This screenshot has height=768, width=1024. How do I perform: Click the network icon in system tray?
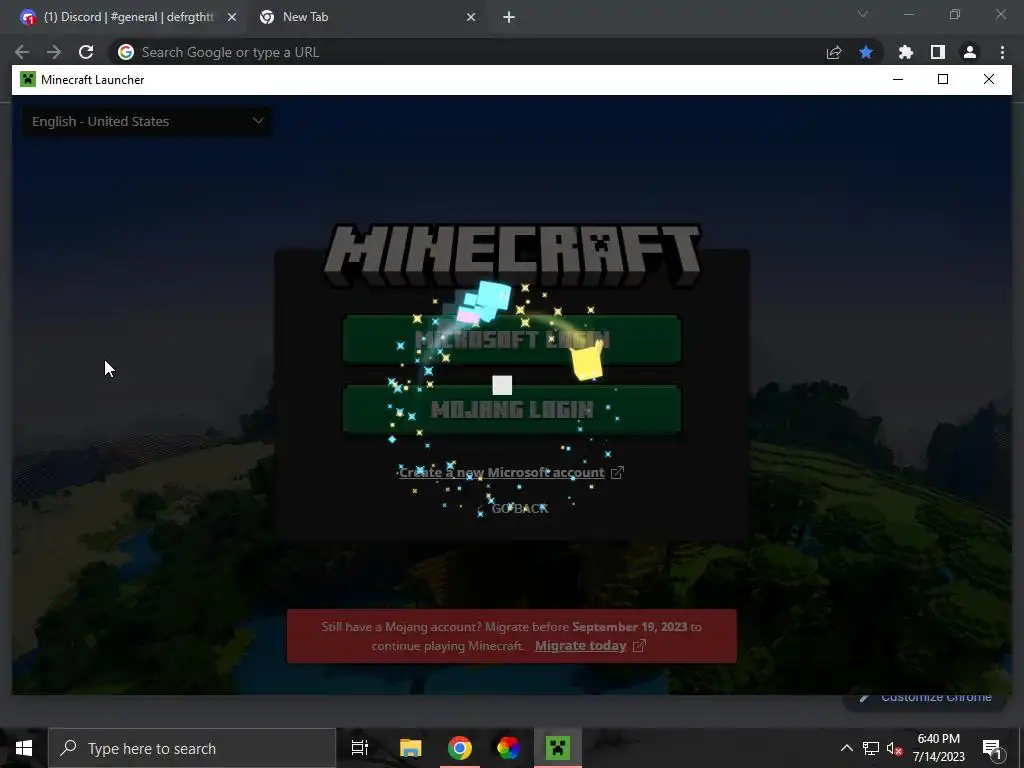(871, 748)
